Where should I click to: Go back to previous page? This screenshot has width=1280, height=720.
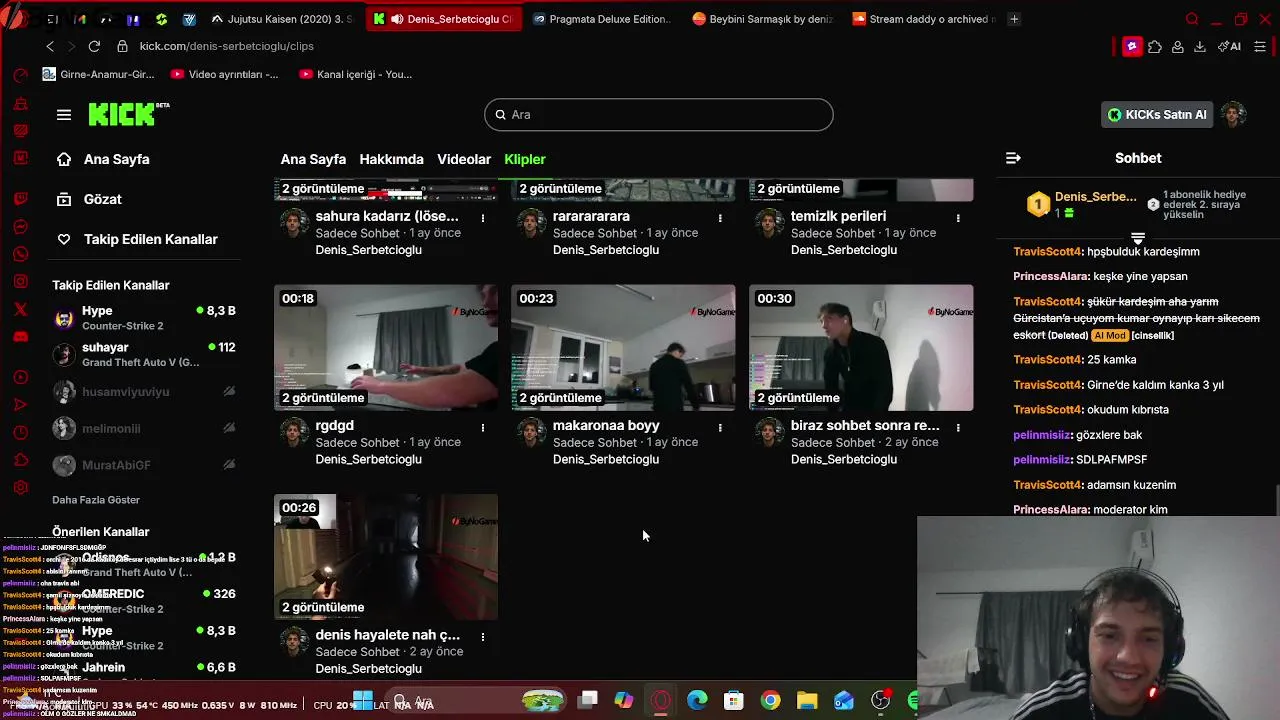tap(50, 46)
